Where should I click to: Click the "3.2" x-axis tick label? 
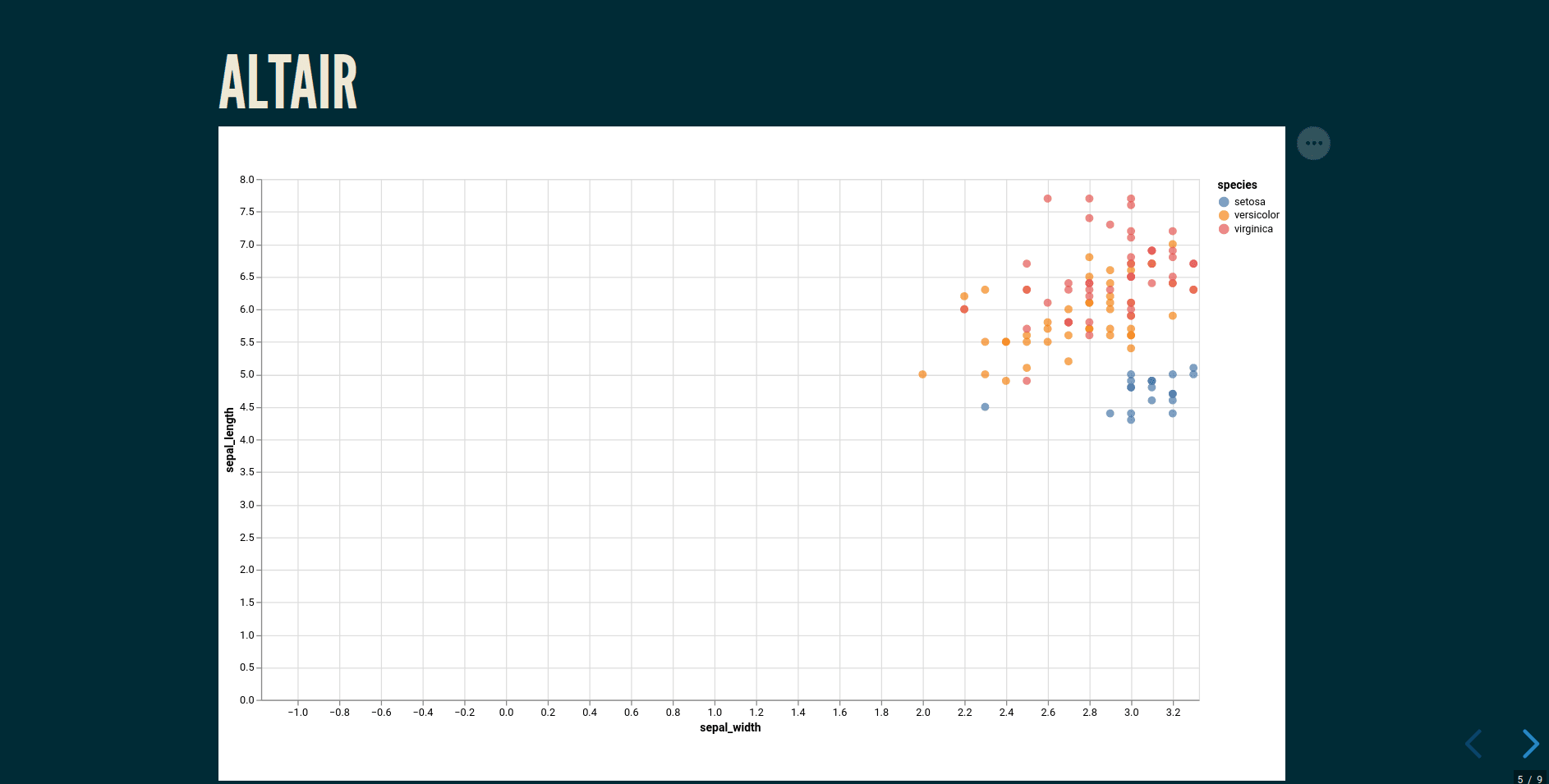coord(1173,713)
